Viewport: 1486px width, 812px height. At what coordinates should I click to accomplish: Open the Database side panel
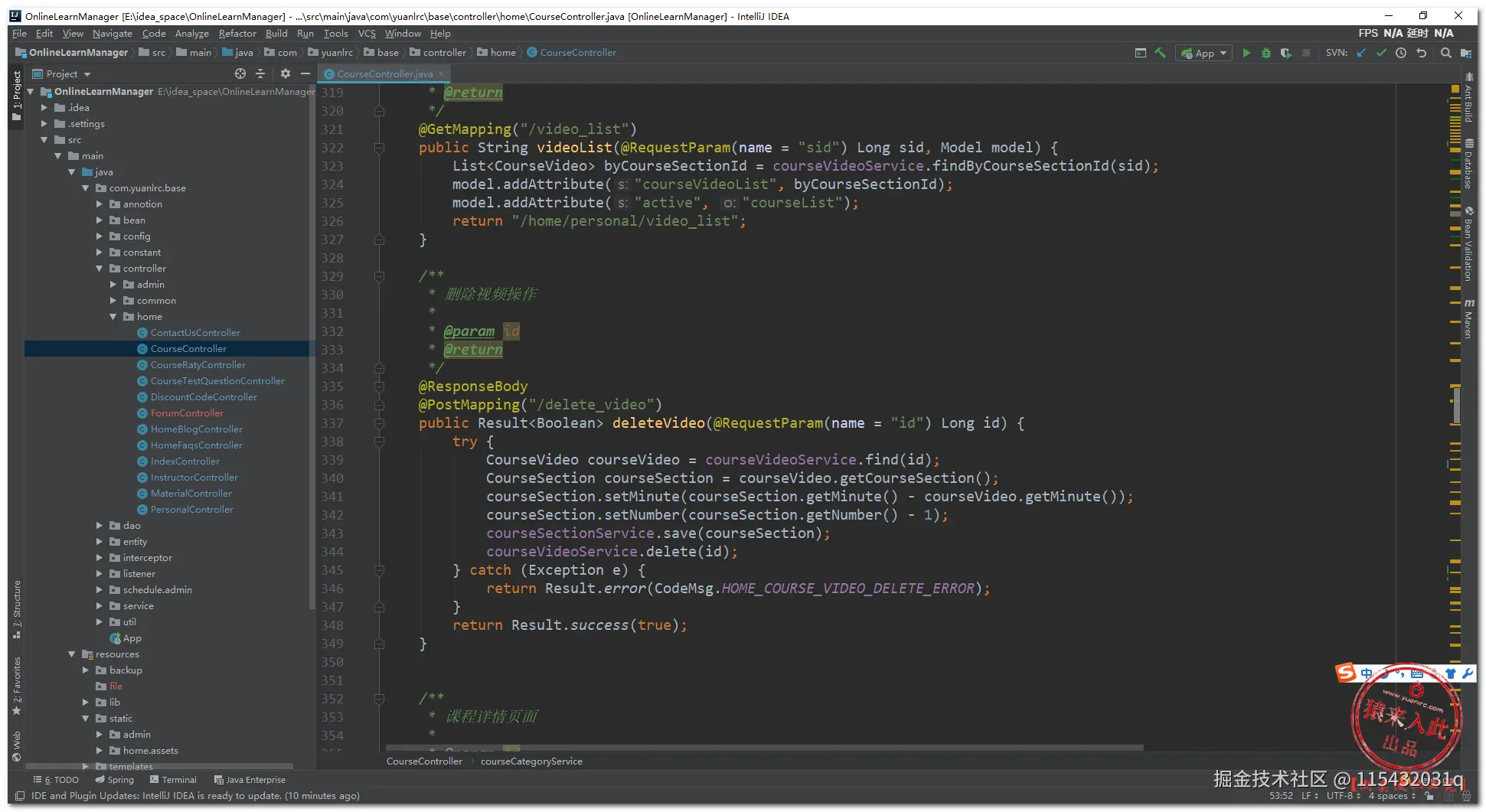1468,164
